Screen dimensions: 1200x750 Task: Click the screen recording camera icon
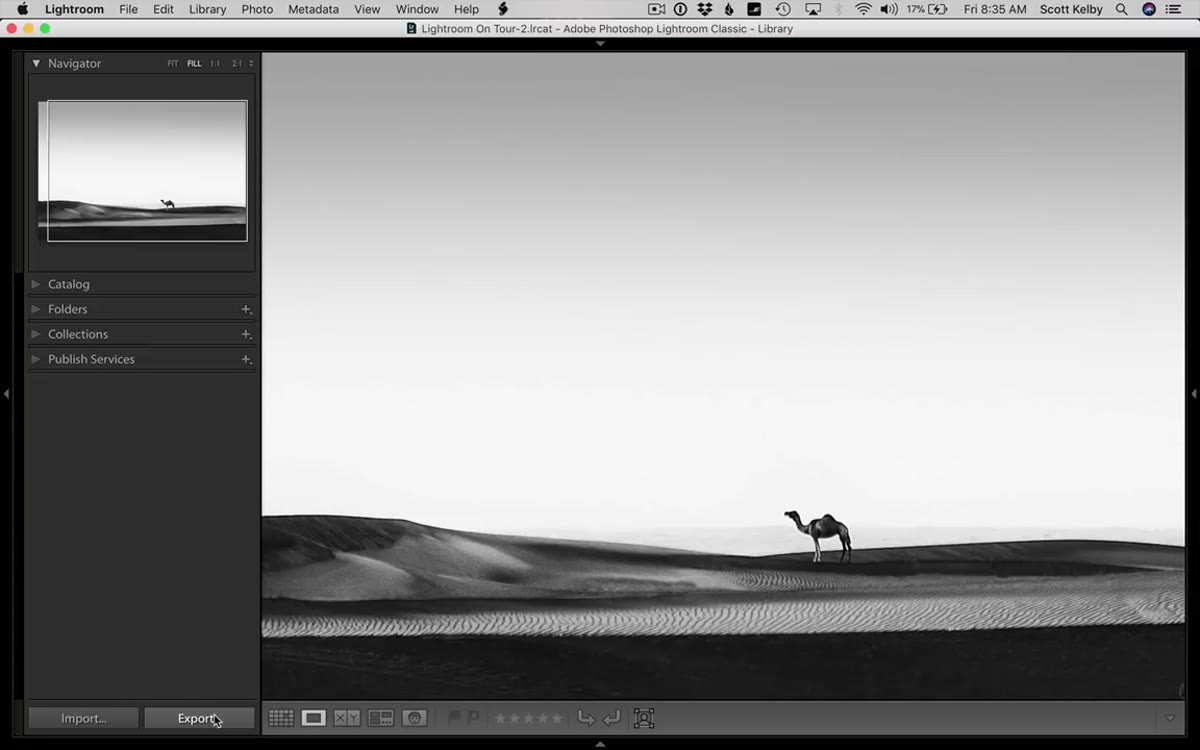(x=656, y=9)
